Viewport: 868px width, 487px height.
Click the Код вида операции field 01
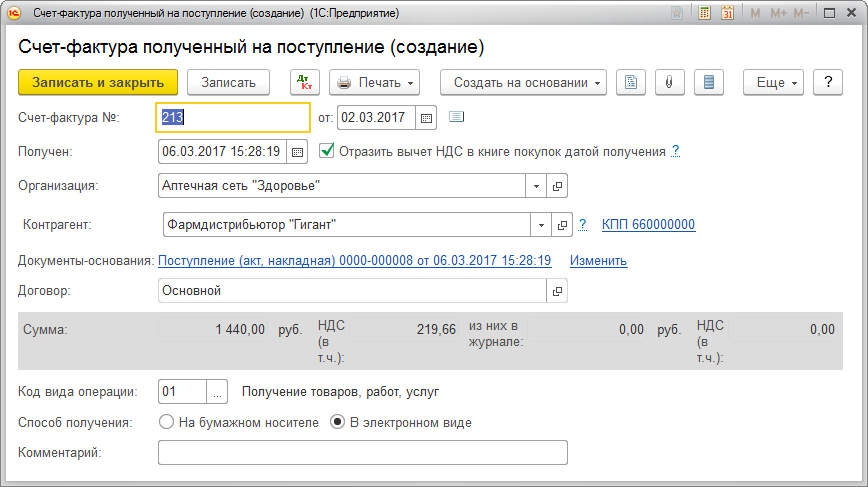182,392
